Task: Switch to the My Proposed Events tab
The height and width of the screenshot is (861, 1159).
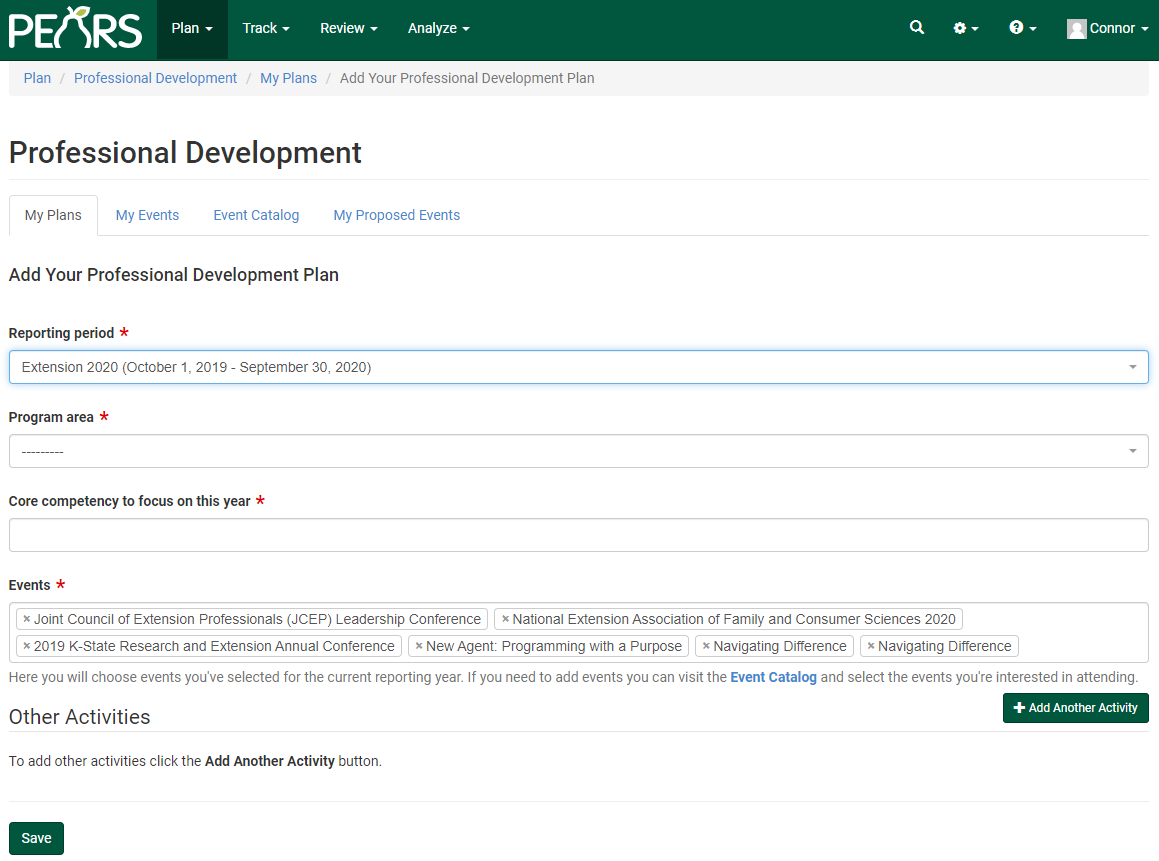Action: pyautogui.click(x=396, y=215)
